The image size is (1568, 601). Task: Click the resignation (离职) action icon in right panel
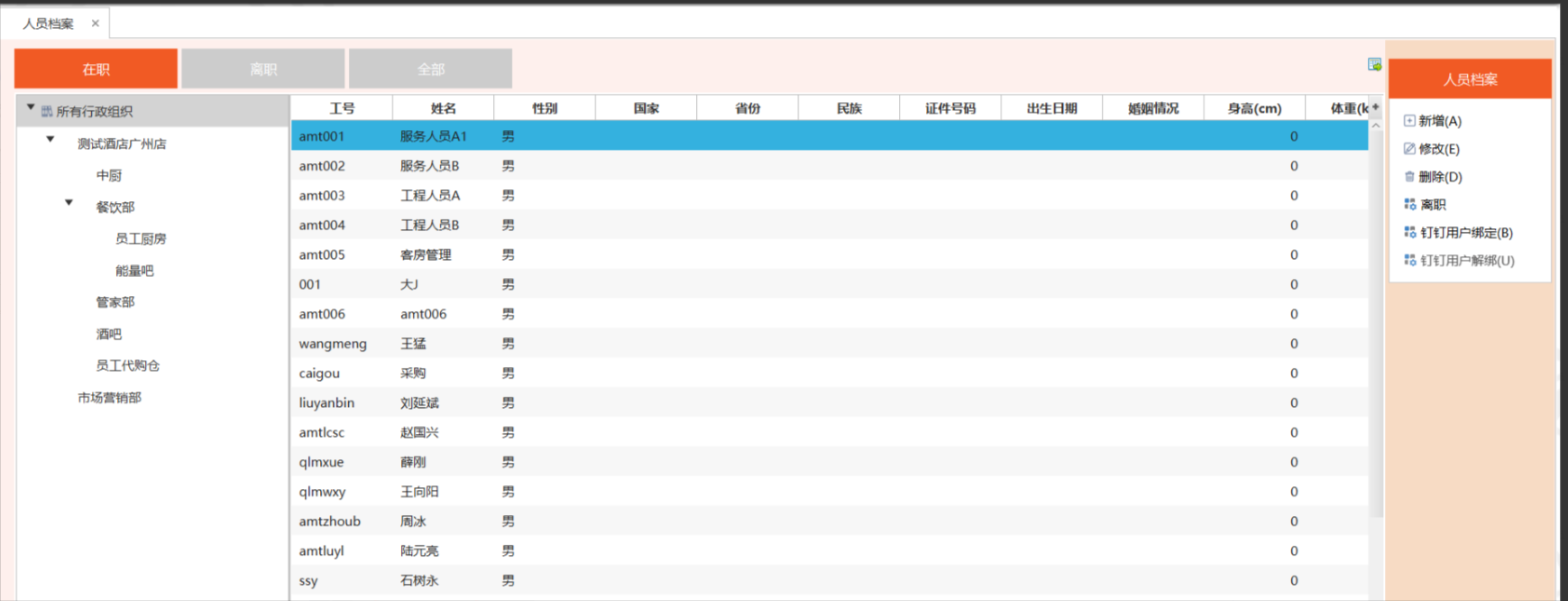(x=1410, y=205)
